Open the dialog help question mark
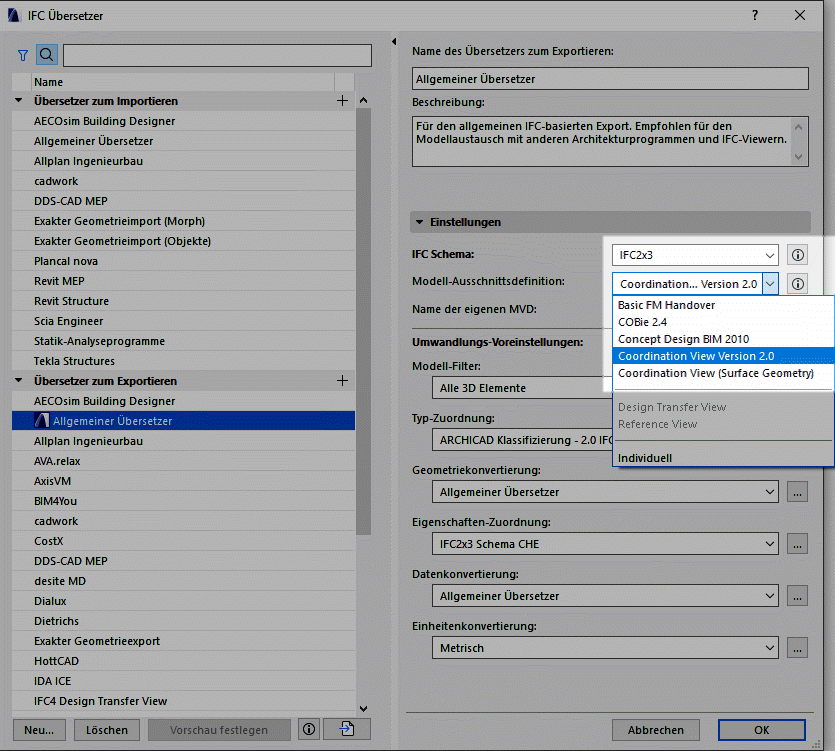The width and height of the screenshot is (835, 751). click(755, 15)
